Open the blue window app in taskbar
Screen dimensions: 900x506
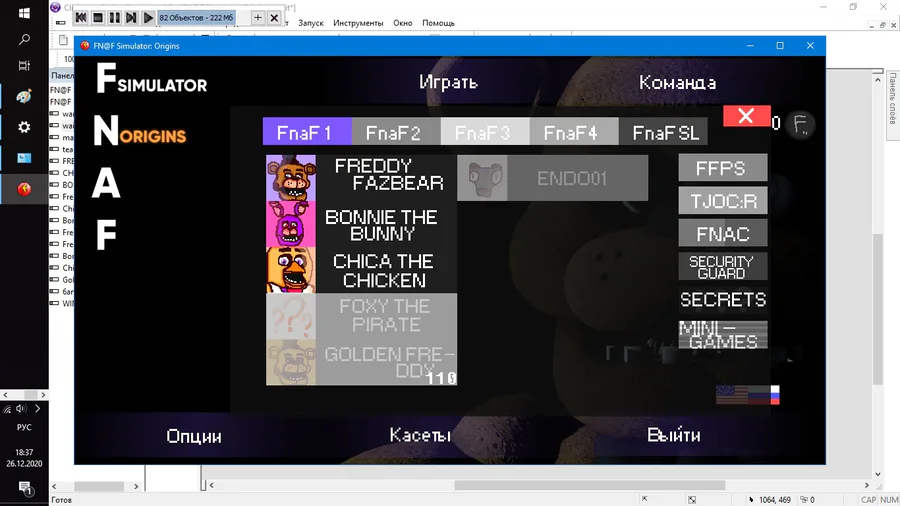[x=24, y=158]
